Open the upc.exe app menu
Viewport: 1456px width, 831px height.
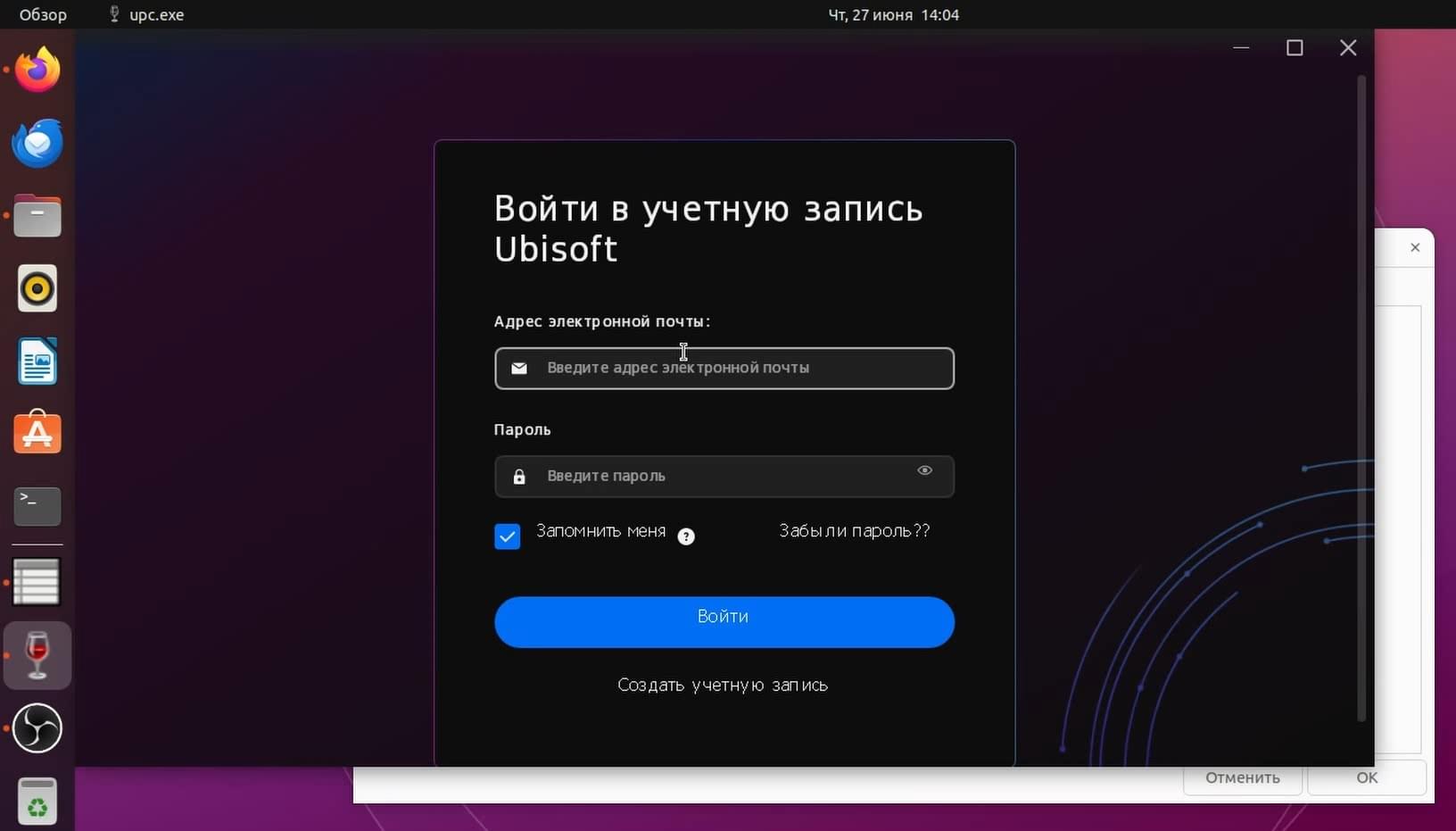[x=146, y=14]
